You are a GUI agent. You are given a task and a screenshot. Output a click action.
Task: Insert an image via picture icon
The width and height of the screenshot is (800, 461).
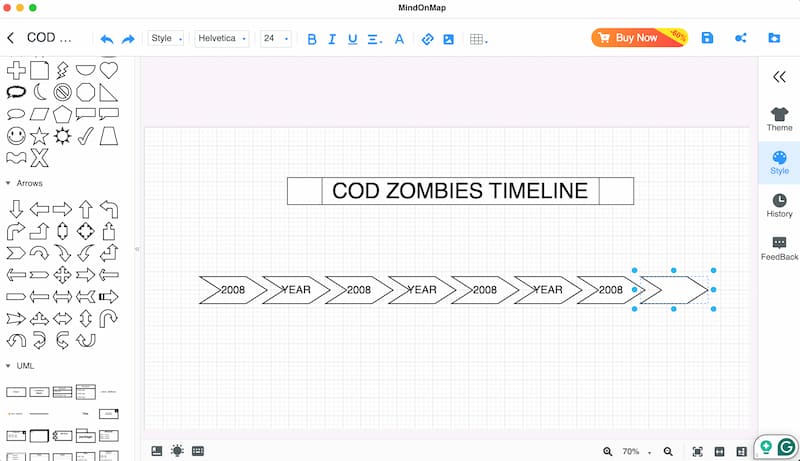point(448,39)
